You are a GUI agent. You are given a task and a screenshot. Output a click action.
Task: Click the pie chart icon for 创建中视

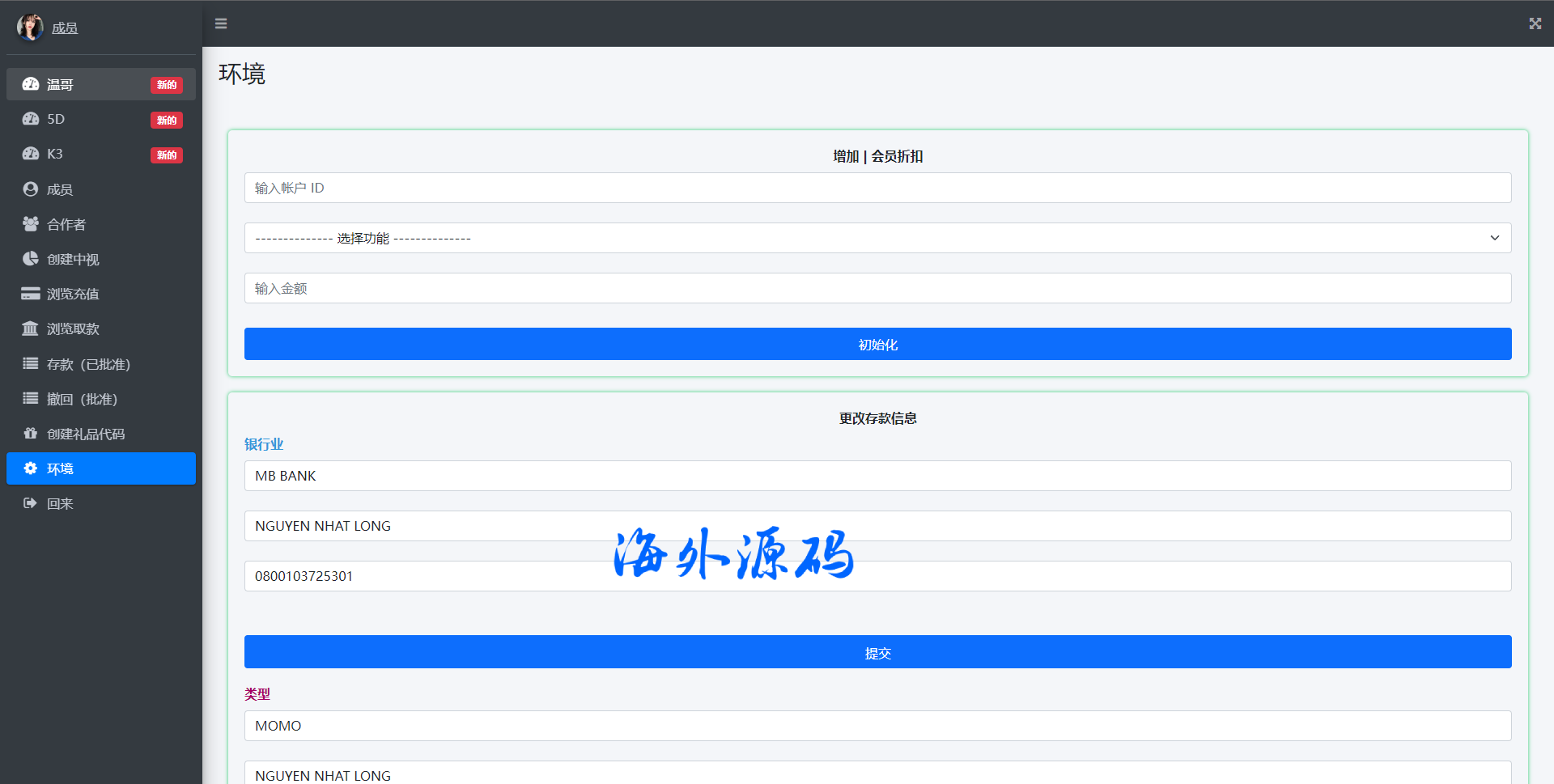point(31,259)
